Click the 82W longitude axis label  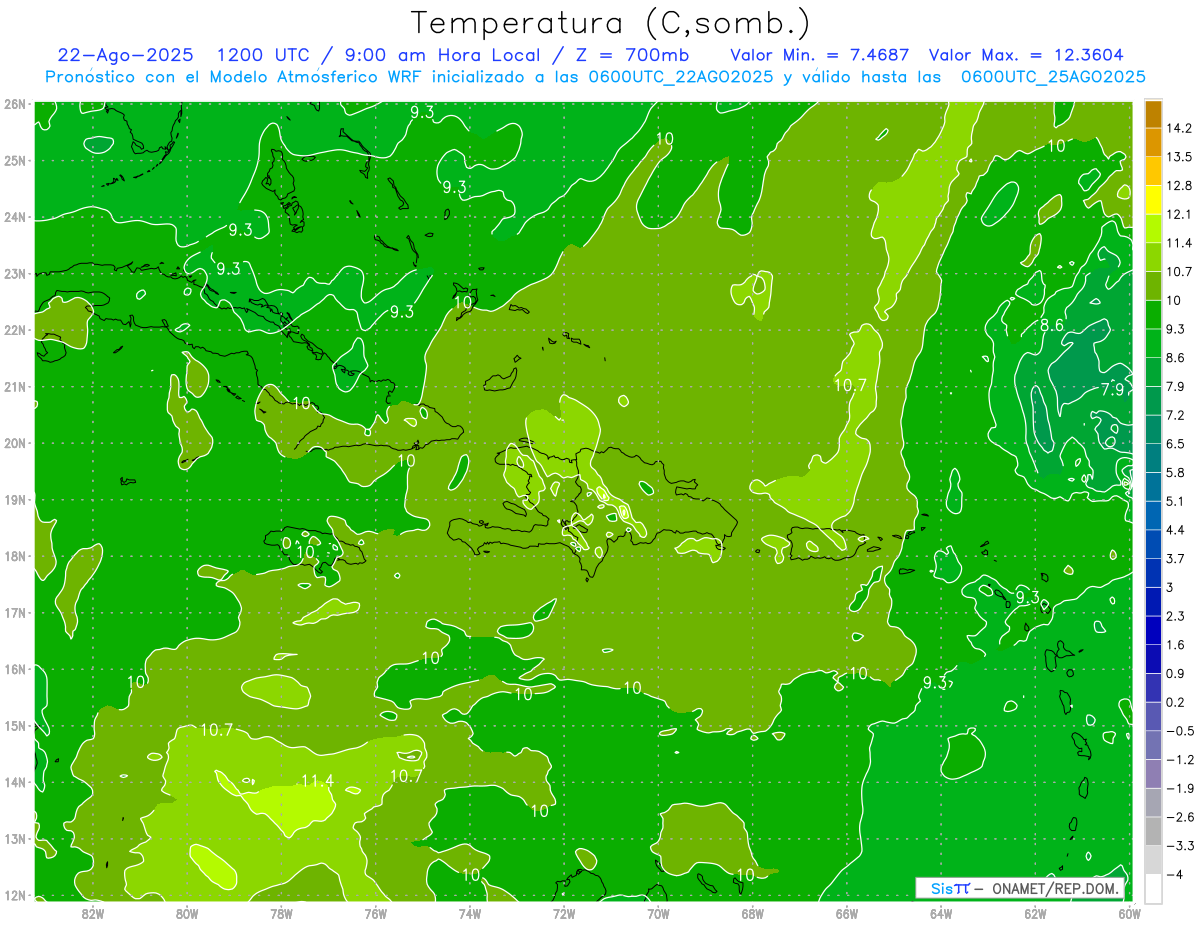pos(92,913)
